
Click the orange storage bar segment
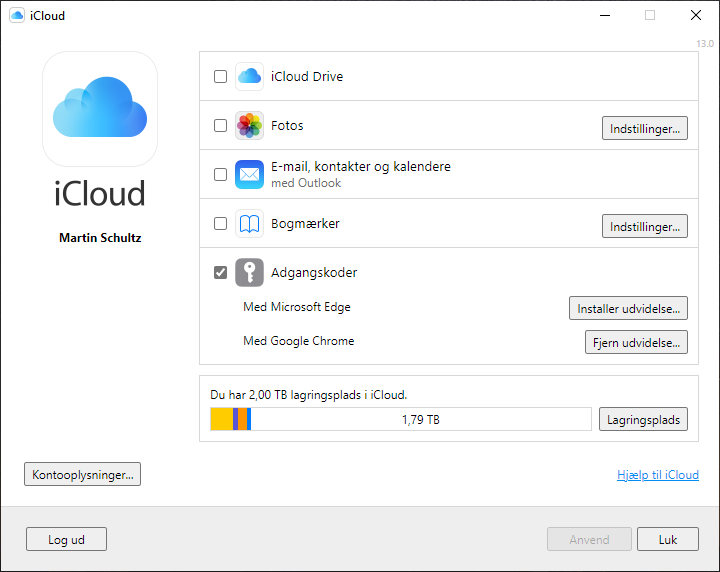(x=242, y=419)
